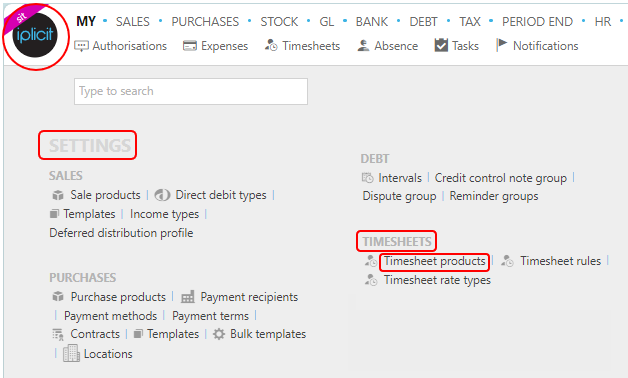Open Sale products settings
This screenshot has width=628, height=378.
point(105,195)
